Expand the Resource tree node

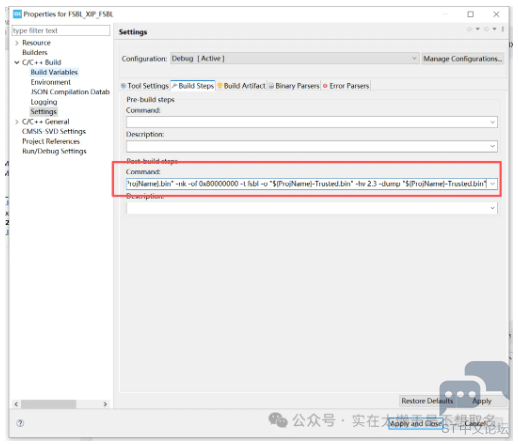tap(17, 43)
